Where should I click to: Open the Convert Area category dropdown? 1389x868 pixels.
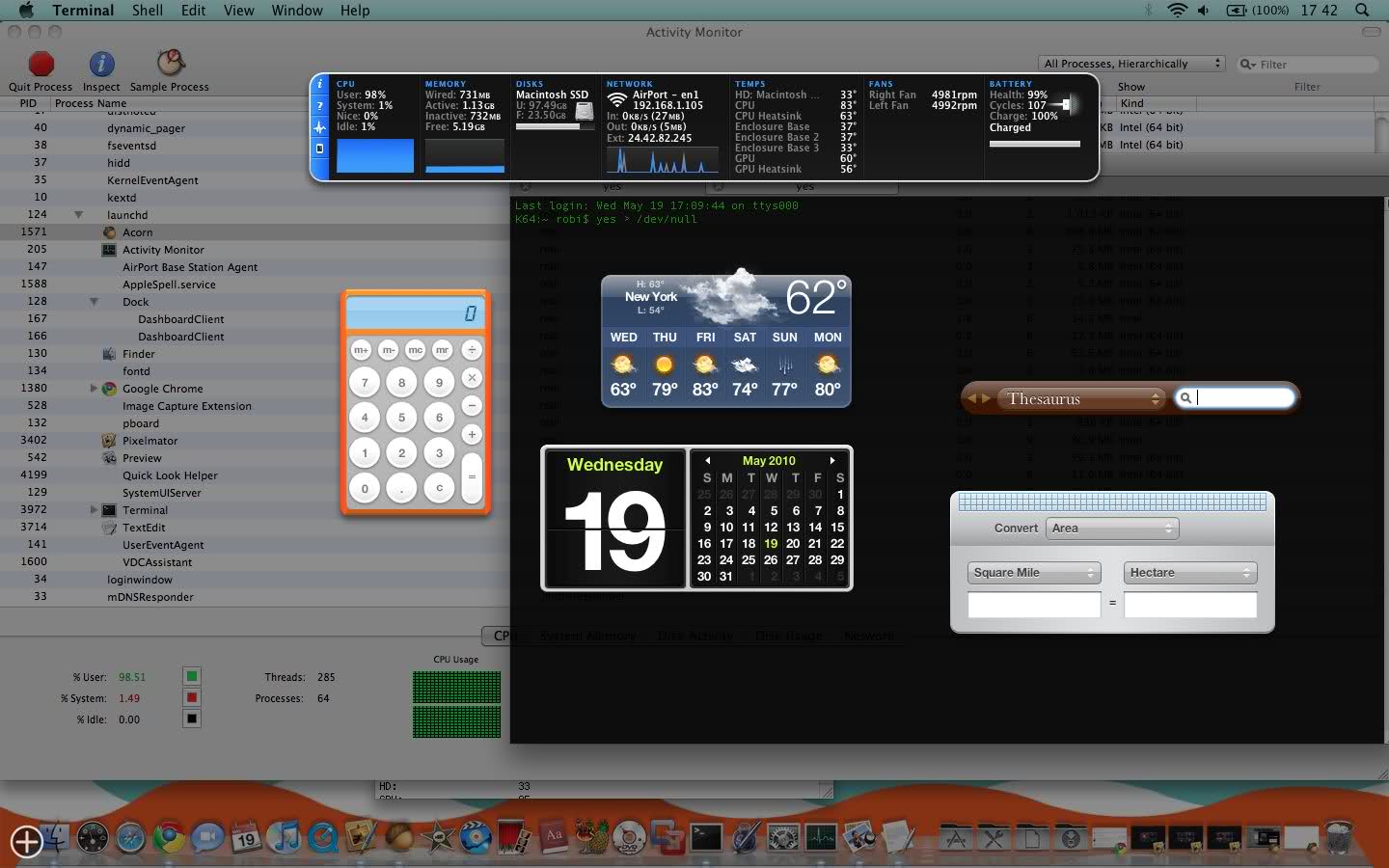1112,528
